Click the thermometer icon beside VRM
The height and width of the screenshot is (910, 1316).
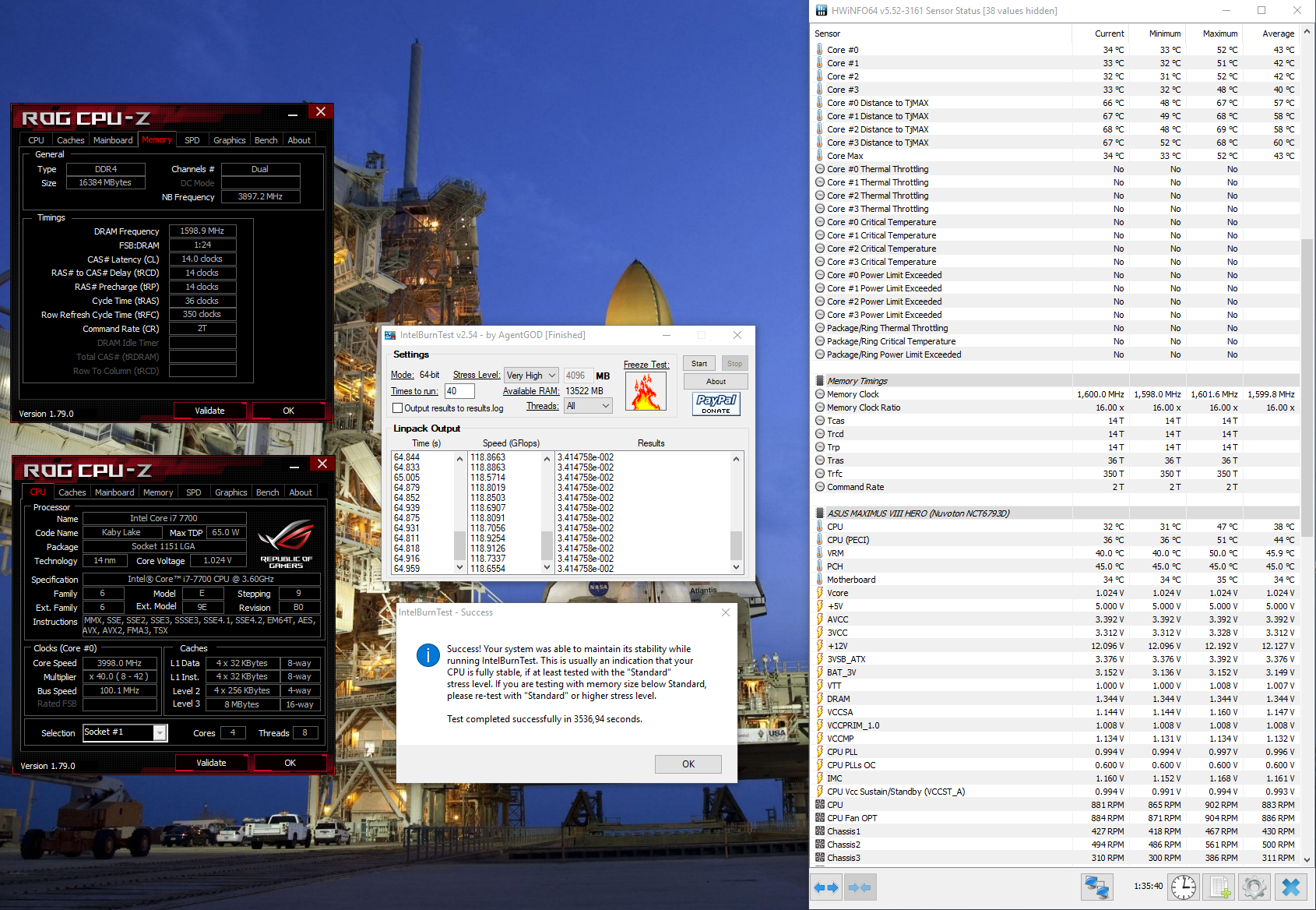[x=820, y=553]
